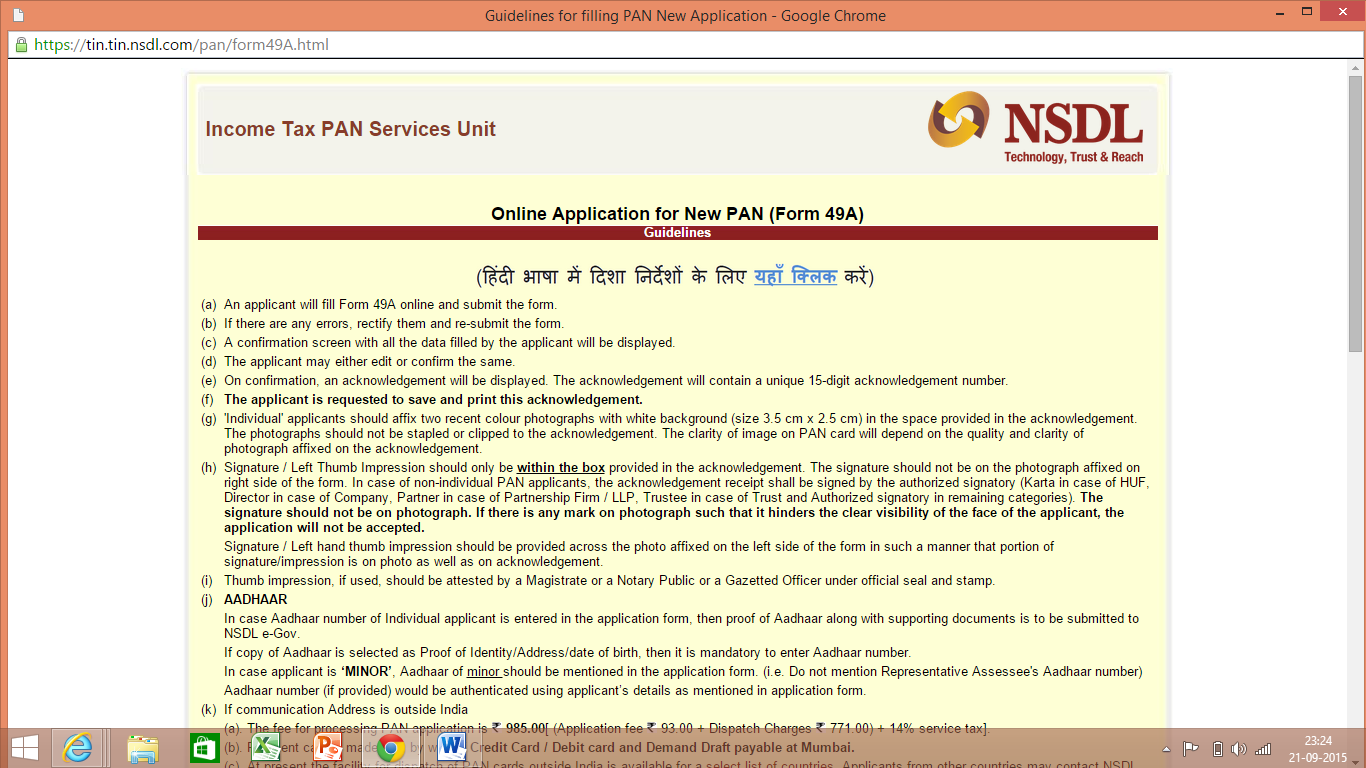Click guideline (i) about thumb impression attestation

[609, 581]
